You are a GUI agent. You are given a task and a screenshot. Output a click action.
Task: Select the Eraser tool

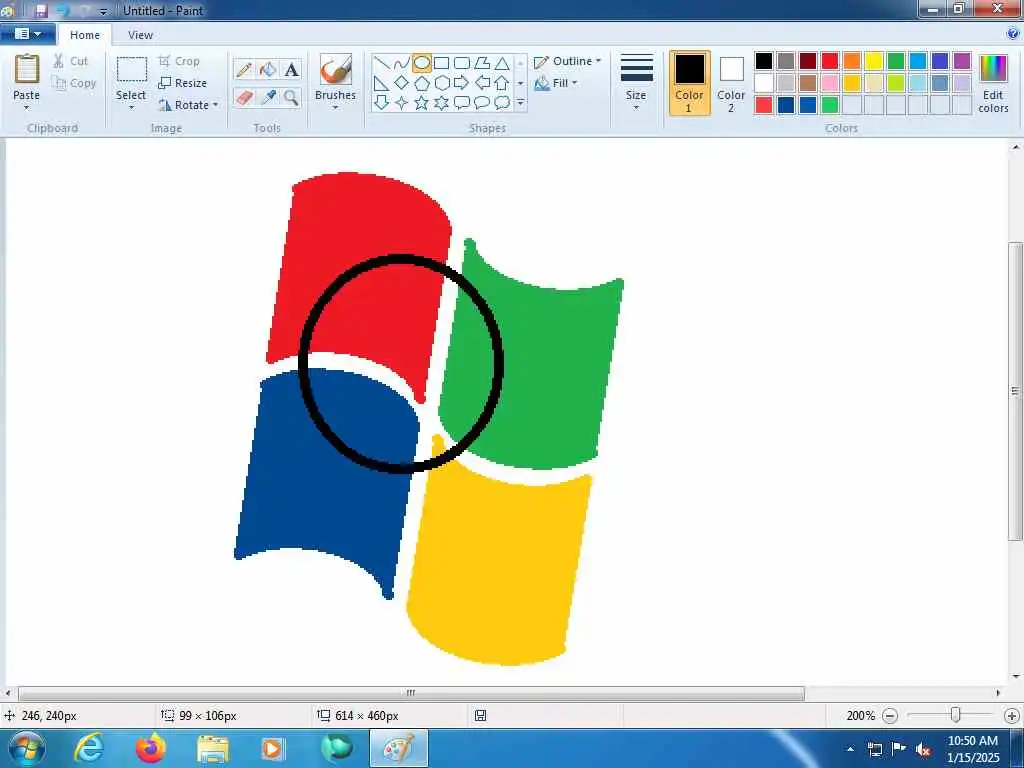pos(244,98)
